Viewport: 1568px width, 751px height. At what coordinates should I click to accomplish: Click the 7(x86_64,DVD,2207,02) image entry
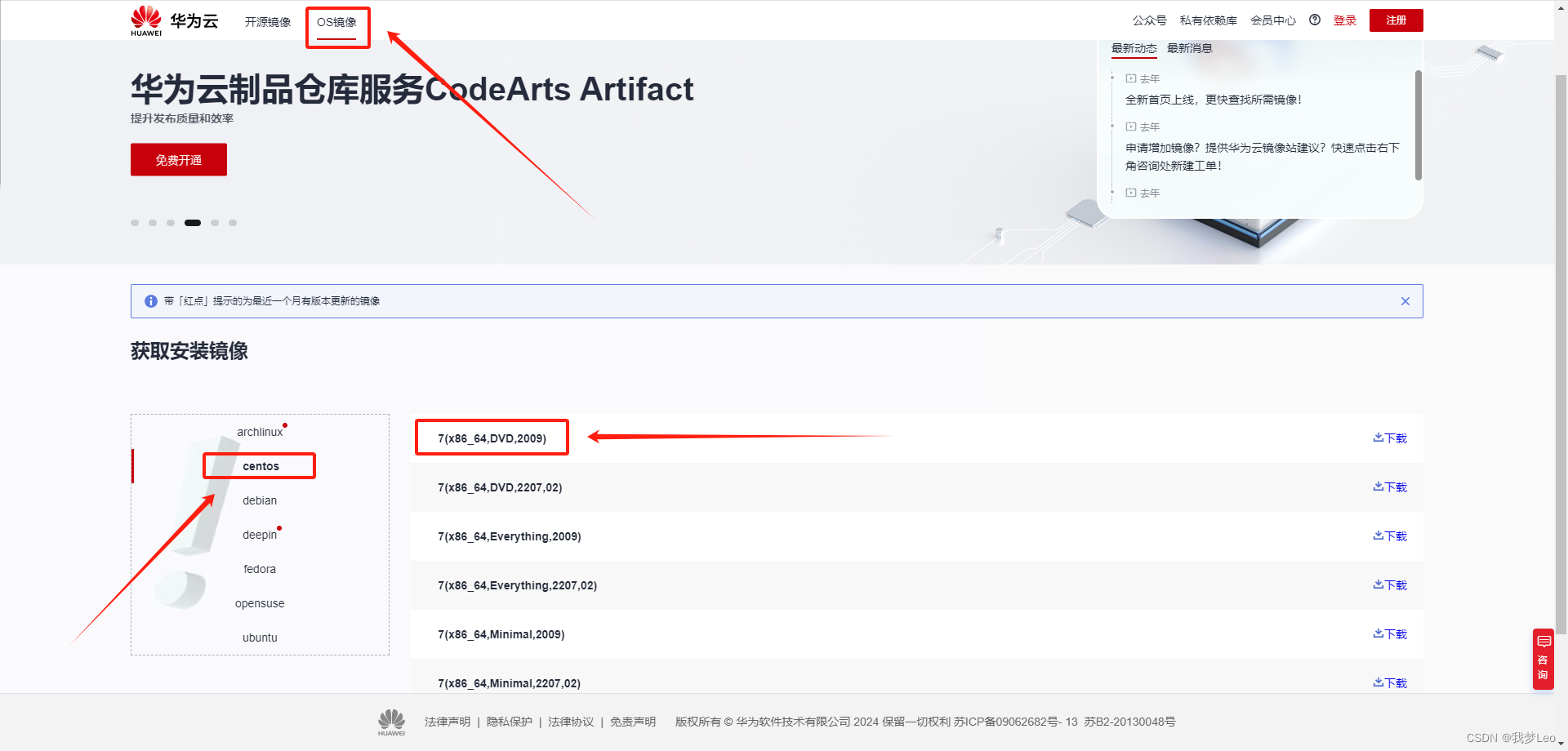[x=500, y=487]
